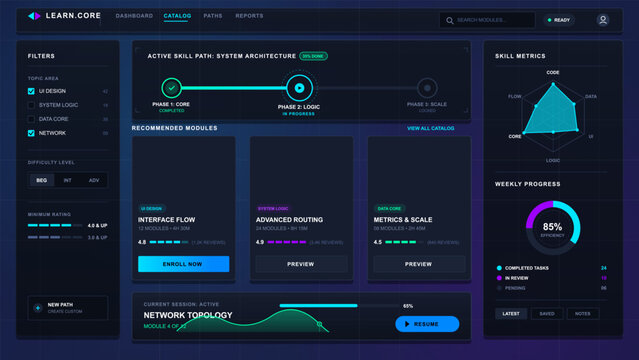Click the 4.9 rating on Advanced Routing

coord(260,242)
